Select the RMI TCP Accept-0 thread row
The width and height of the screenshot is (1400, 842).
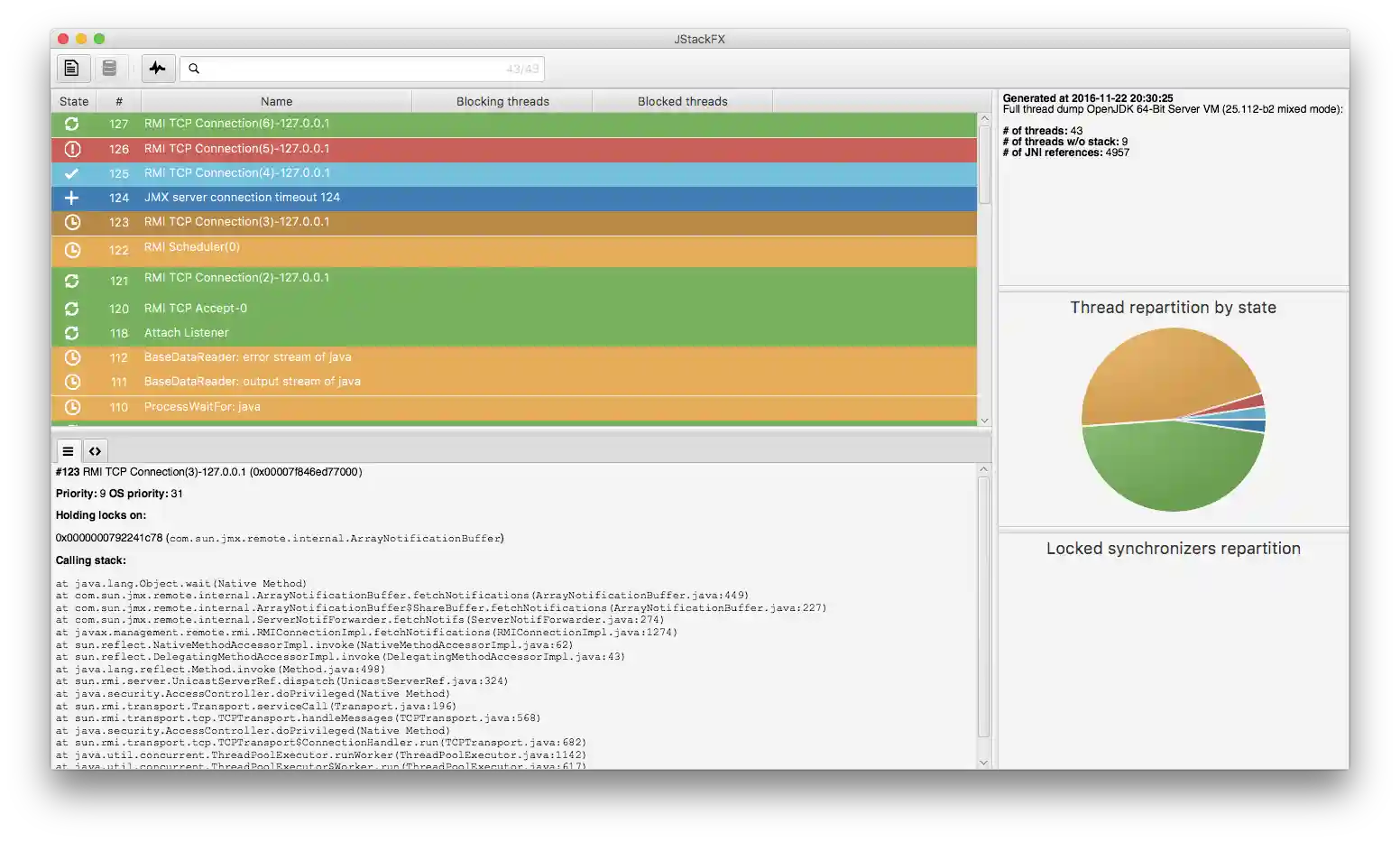click(361, 308)
